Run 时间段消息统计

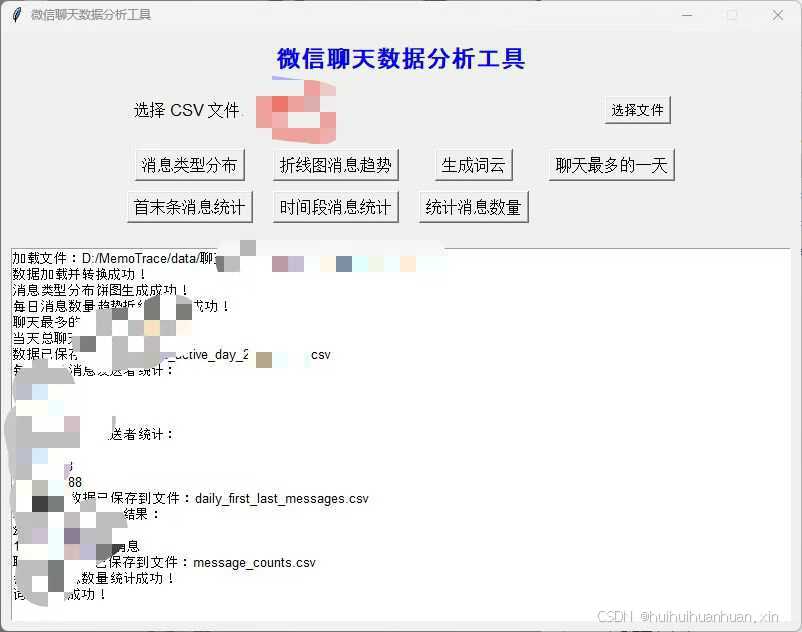[x=336, y=207]
